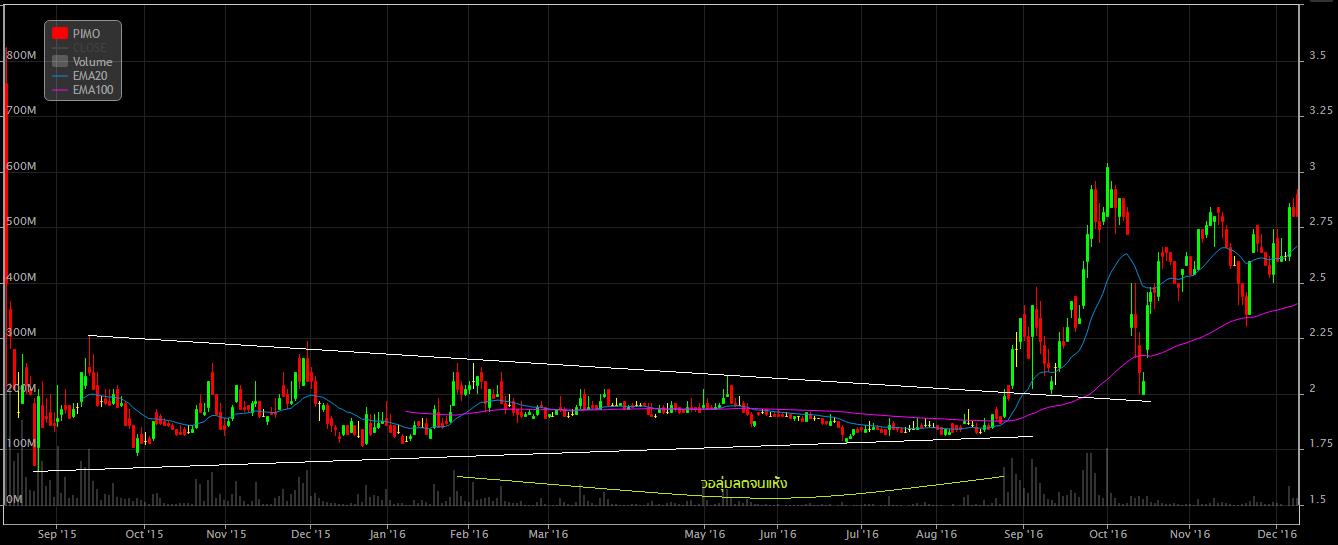The image size is (1338, 545).
Task: Click the Oct '16 date label
Action: 1108,535
